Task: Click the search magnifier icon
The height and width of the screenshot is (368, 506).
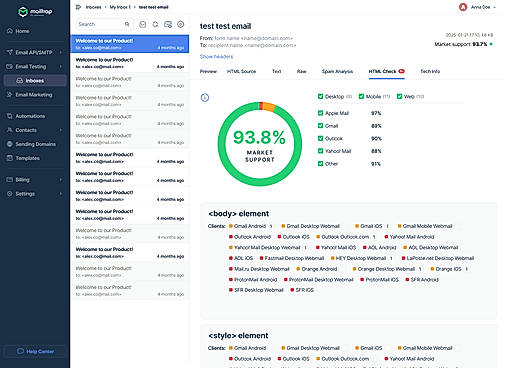Action: [127, 24]
